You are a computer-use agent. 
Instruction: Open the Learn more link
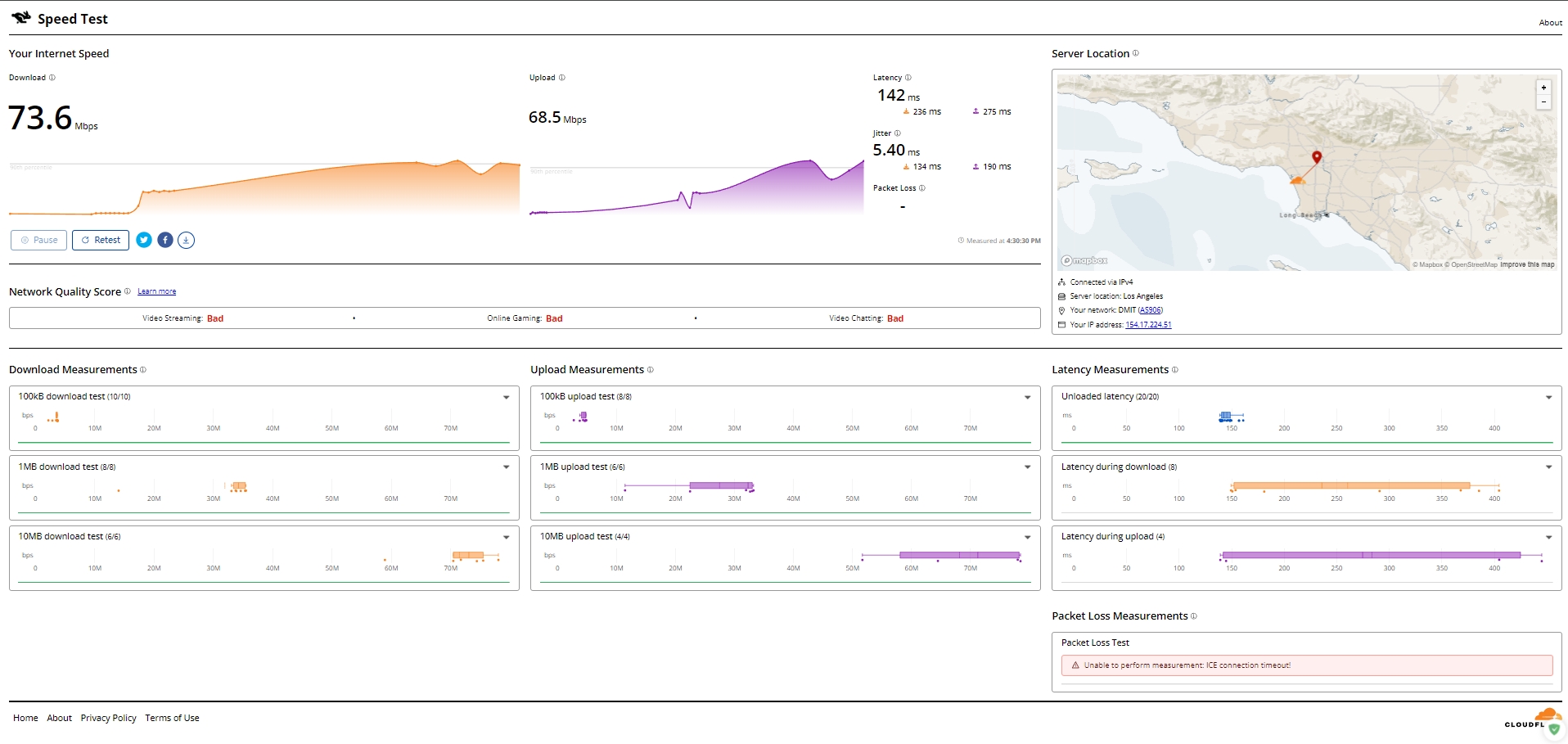pyautogui.click(x=156, y=291)
